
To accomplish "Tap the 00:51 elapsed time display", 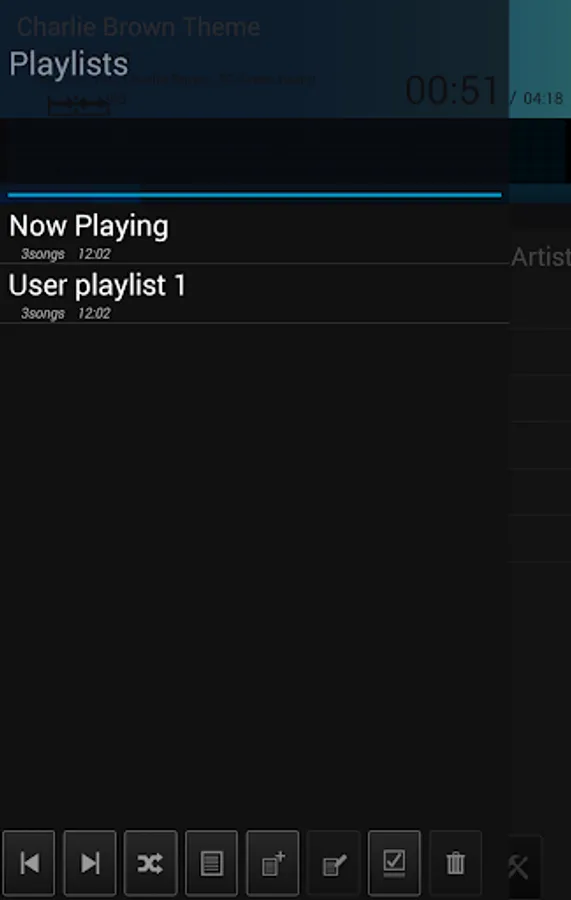I will (452, 91).
